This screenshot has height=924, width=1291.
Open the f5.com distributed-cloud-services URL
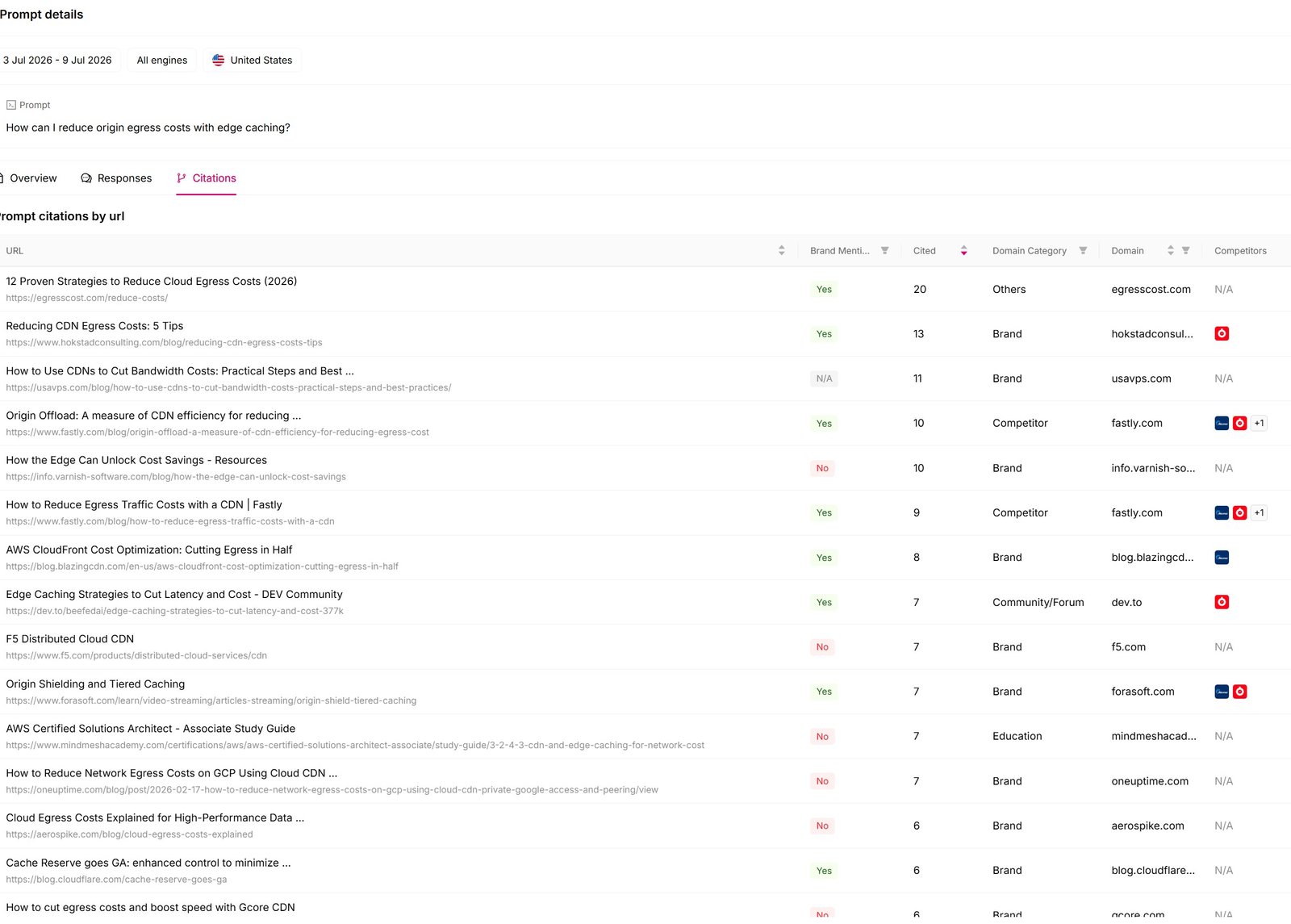pyautogui.click(x=136, y=656)
